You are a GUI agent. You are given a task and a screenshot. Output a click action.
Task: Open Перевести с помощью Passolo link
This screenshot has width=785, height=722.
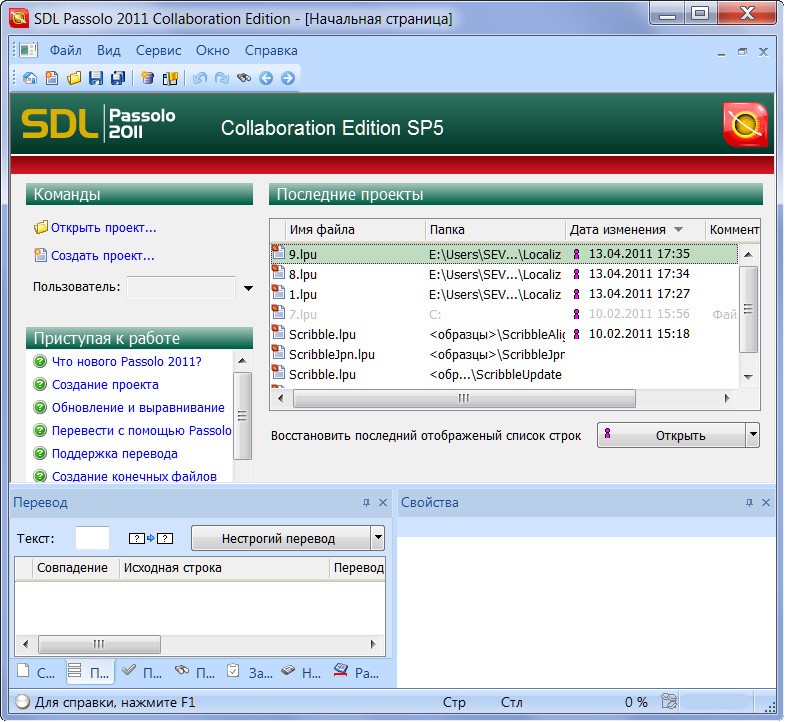point(142,431)
